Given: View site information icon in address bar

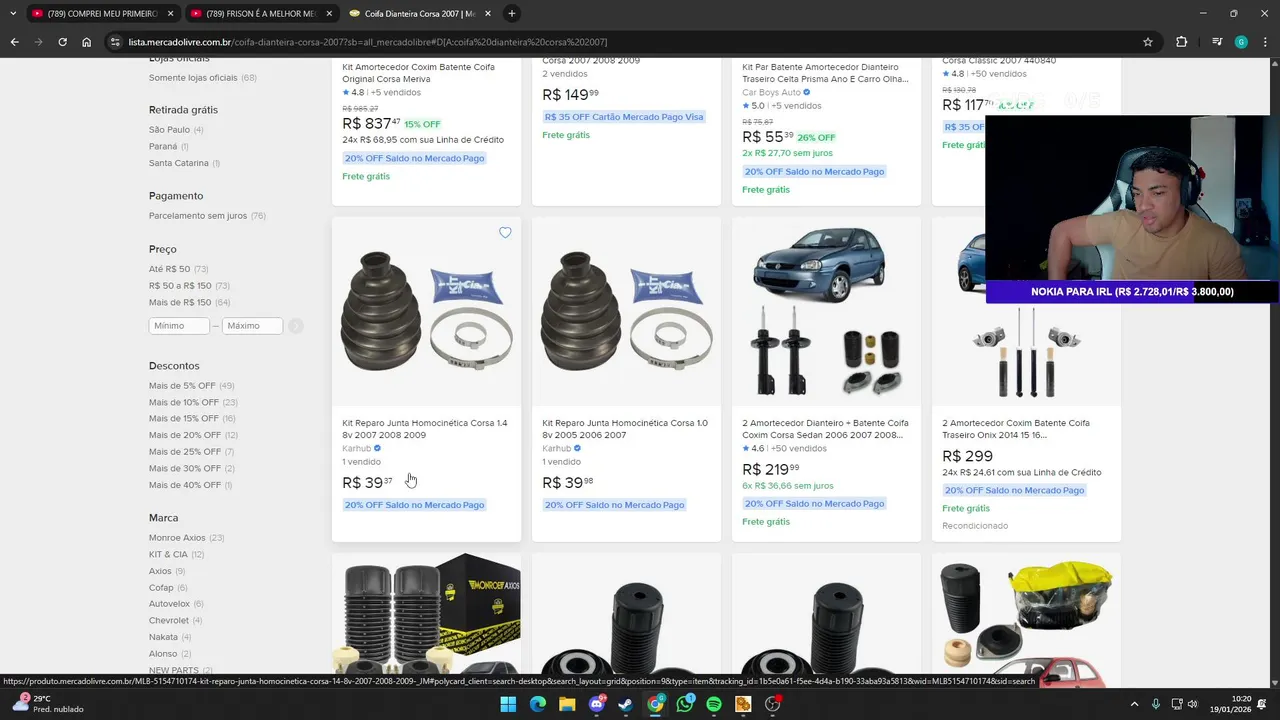Looking at the screenshot, I should (116, 42).
